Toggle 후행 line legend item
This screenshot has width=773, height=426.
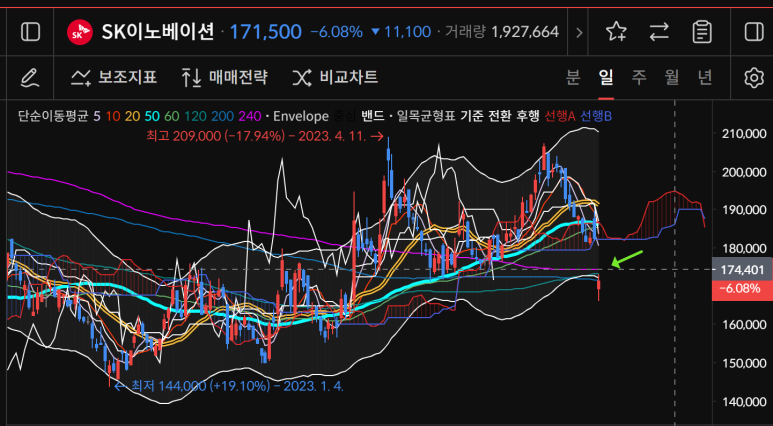click(x=526, y=116)
